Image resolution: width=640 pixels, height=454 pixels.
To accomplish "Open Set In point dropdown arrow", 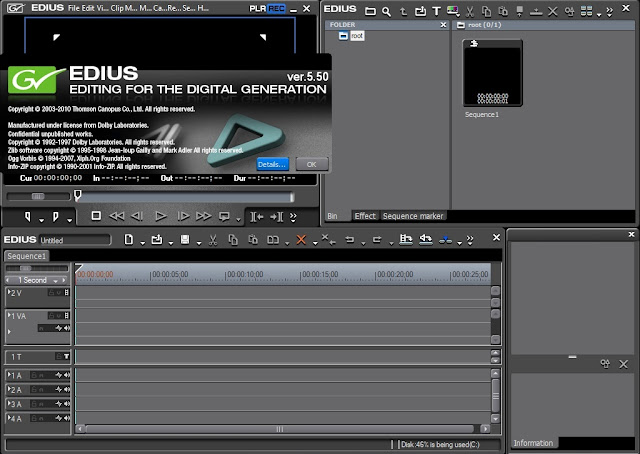I will (x=41, y=220).
